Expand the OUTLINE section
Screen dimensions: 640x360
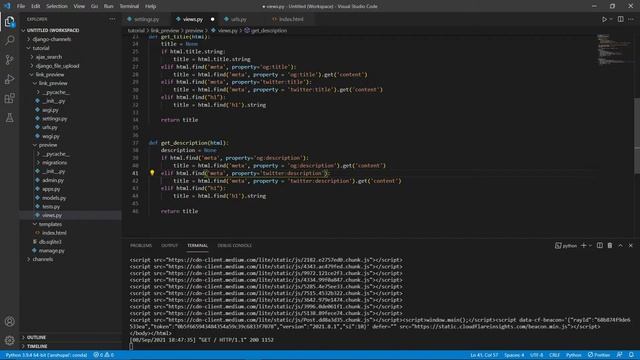click(x=36, y=337)
